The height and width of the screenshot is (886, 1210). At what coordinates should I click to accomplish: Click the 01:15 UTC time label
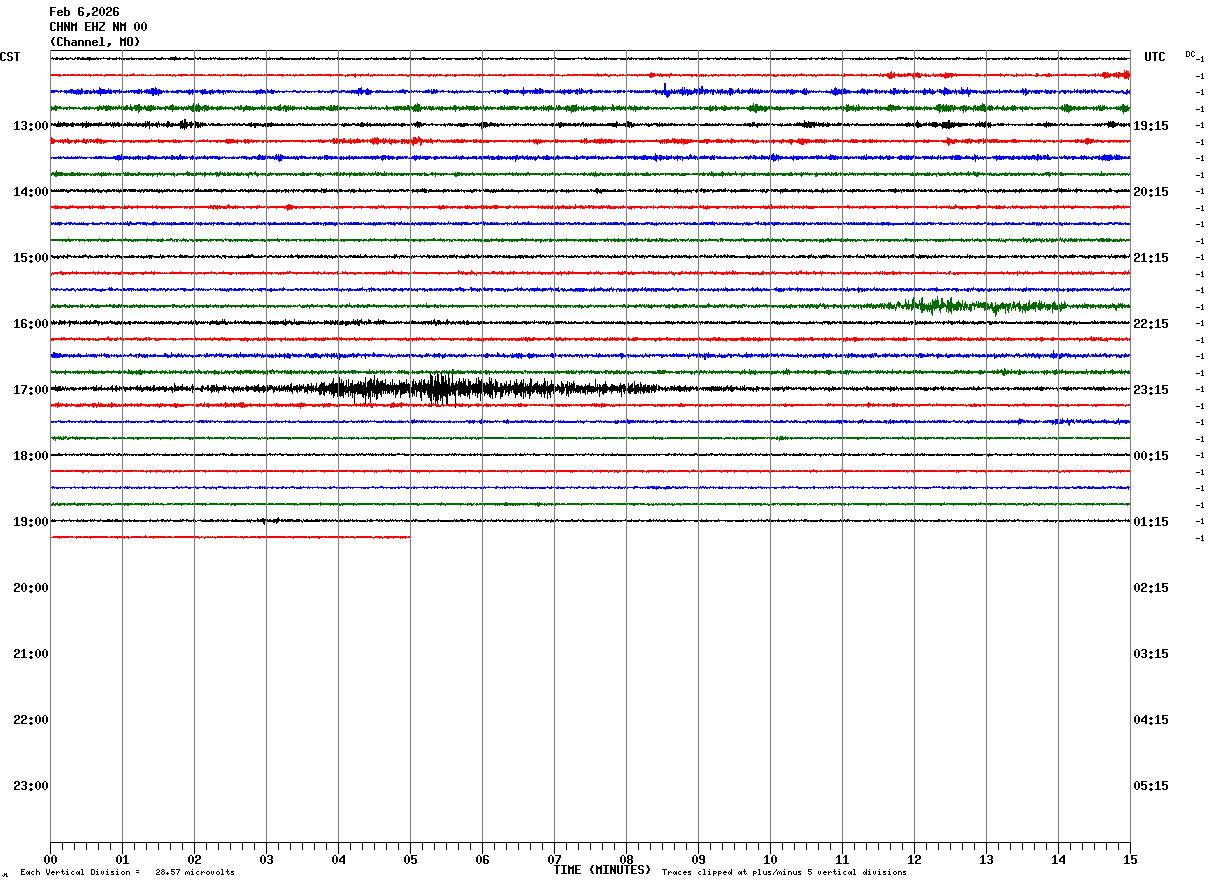[x=1150, y=522]
